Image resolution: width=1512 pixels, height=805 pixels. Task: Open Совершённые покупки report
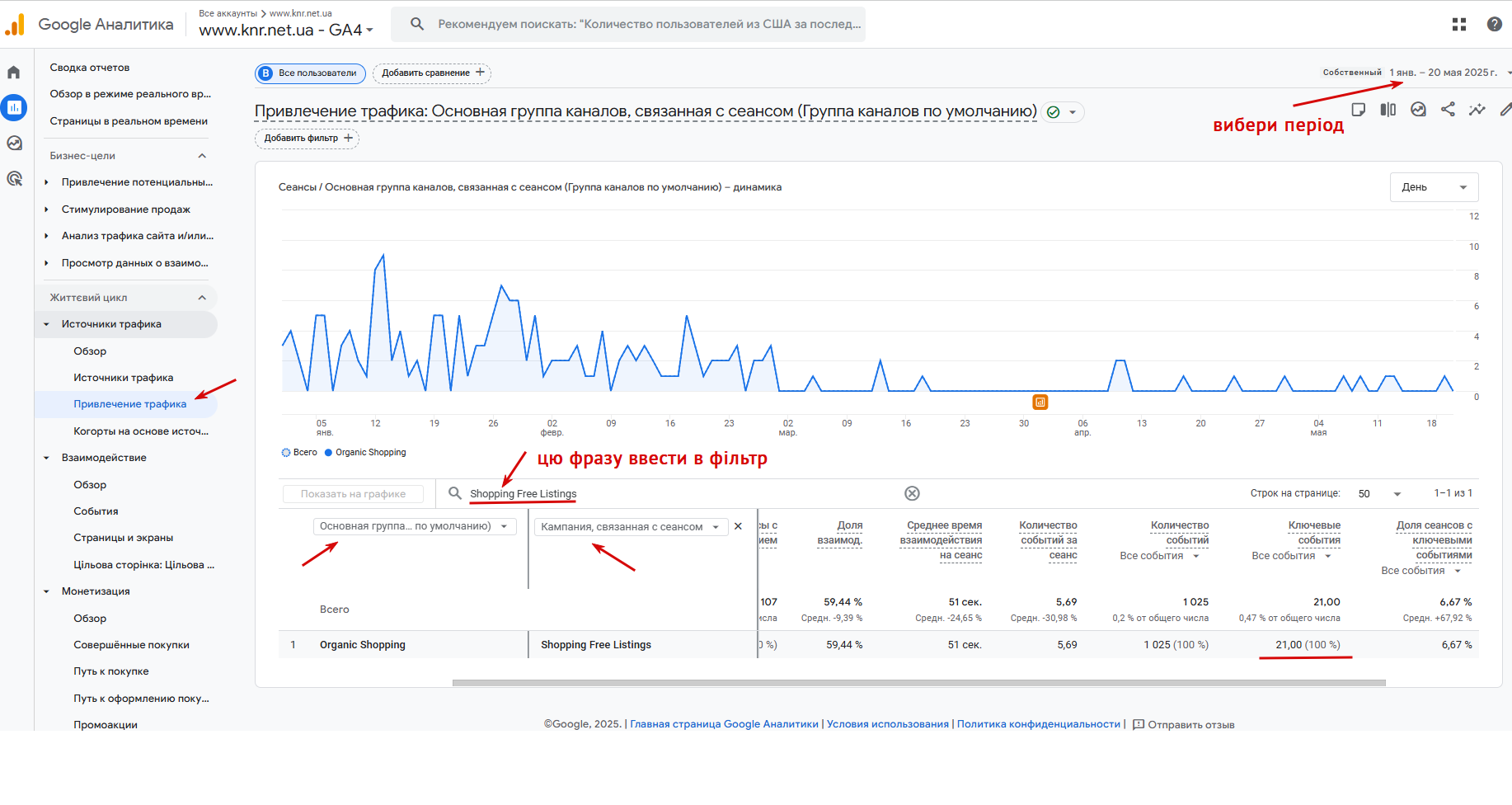(x=131, y=645)
